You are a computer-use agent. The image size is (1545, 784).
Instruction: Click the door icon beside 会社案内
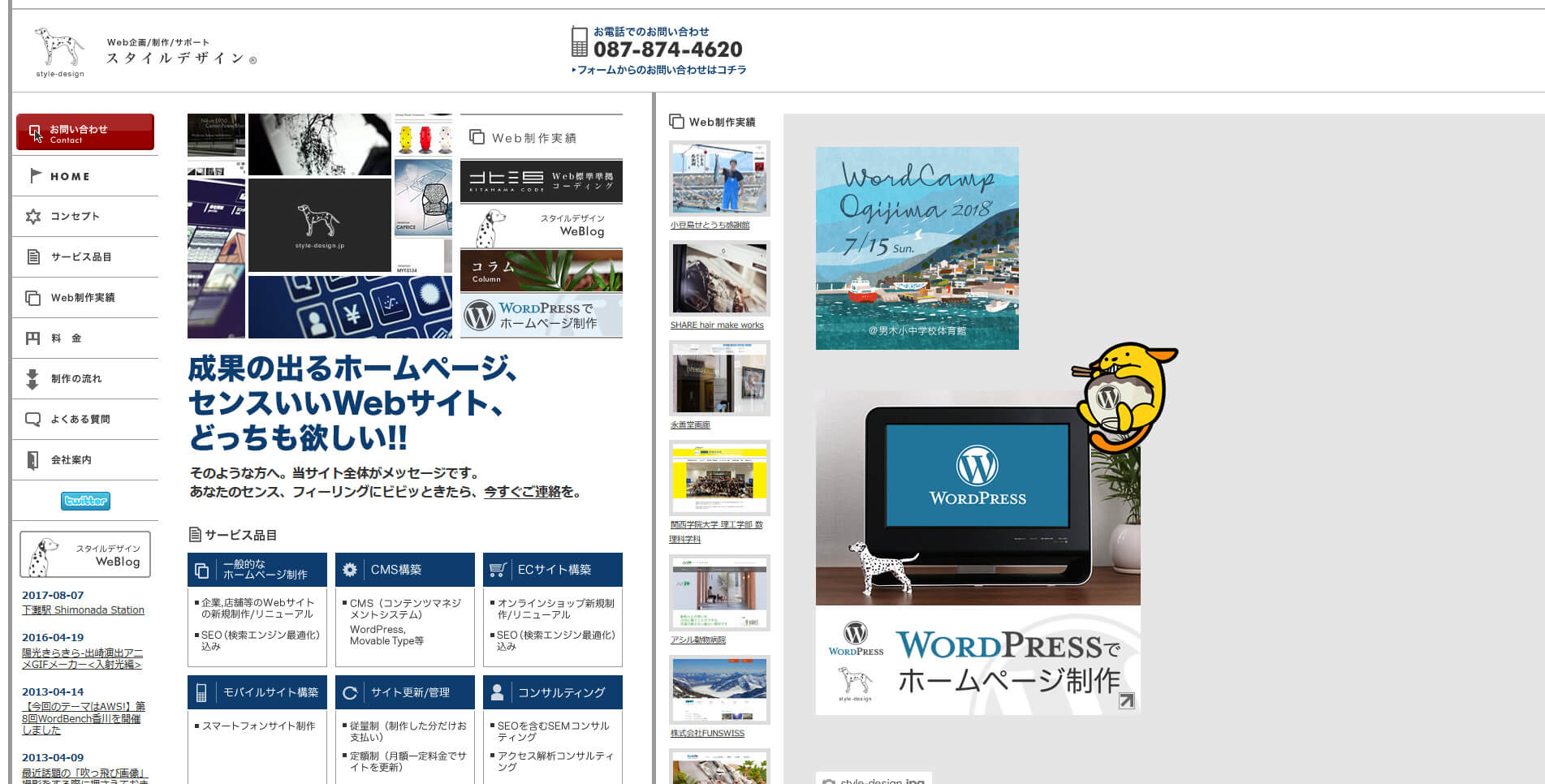point(32,460)
